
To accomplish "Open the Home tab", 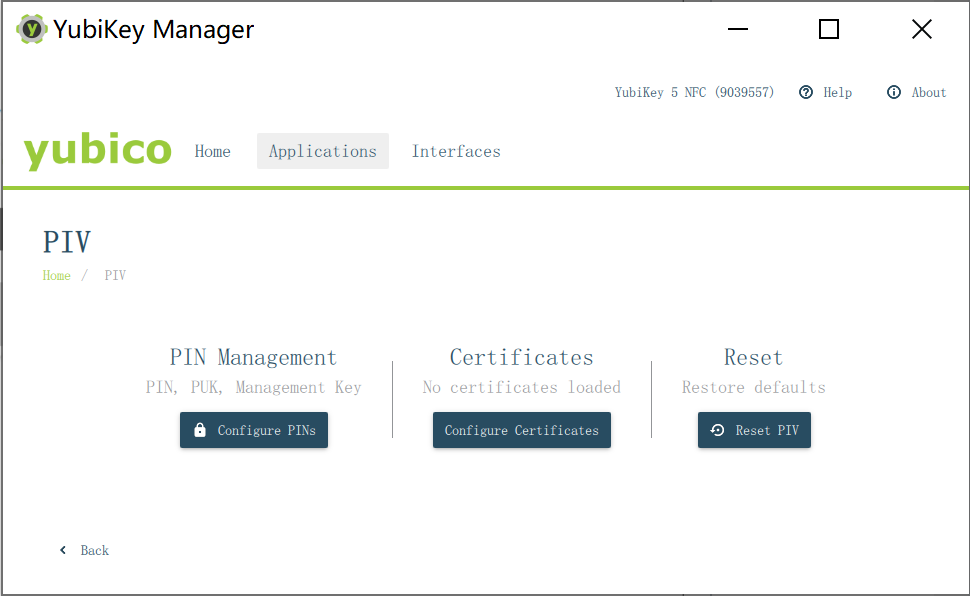I will 212,151.
